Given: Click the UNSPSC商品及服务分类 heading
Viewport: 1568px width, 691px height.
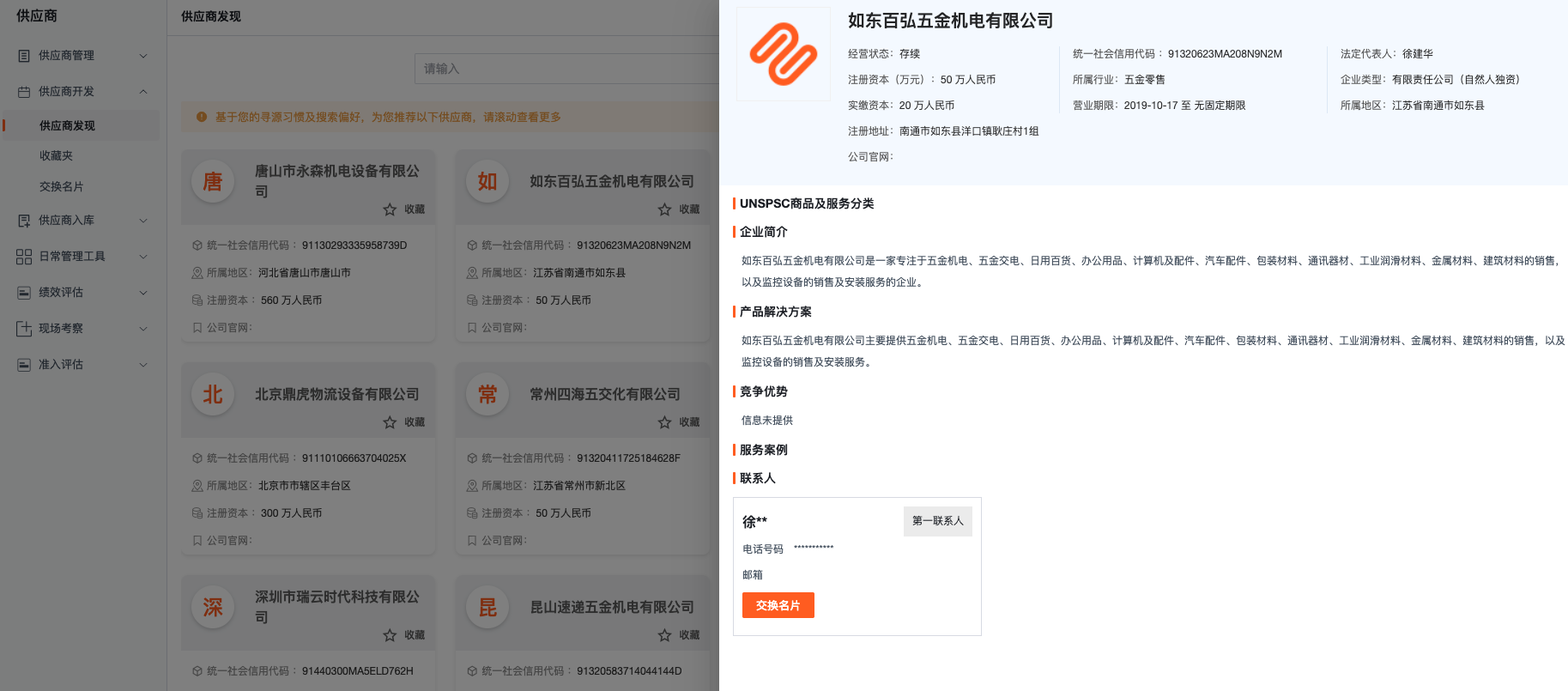Looking at the screenshot, I should 807,203.
